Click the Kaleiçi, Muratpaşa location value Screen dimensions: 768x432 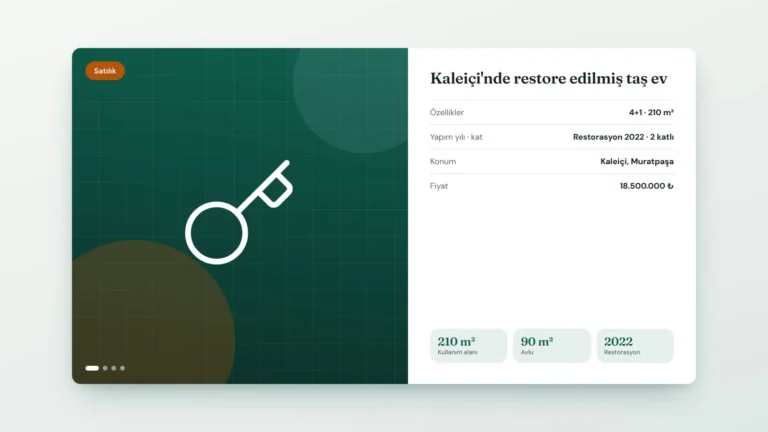(x=637, y=162)
